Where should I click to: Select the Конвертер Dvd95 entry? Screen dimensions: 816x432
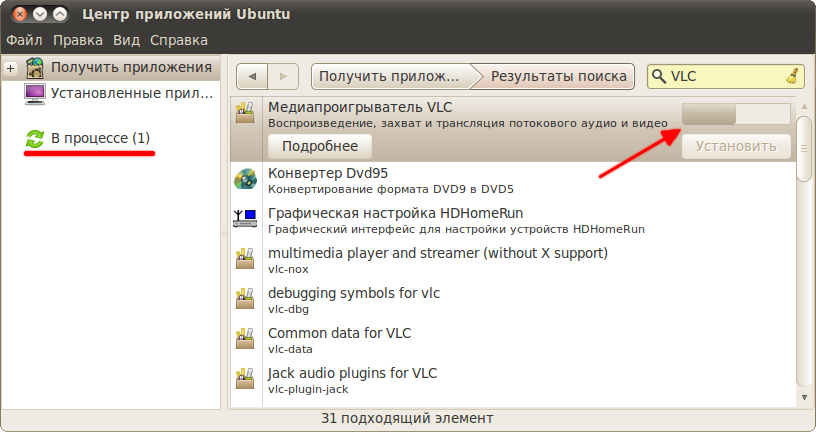click(x=513, y=181)
